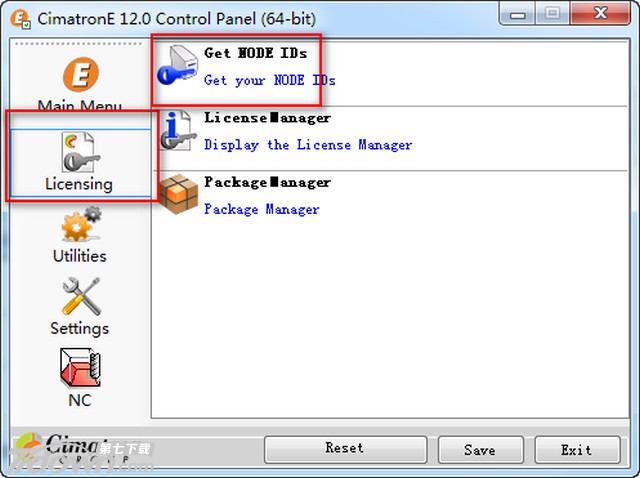Click the blue key Get NODE IDs icon
The image size is (640, 478).
[x=178, y=65]
